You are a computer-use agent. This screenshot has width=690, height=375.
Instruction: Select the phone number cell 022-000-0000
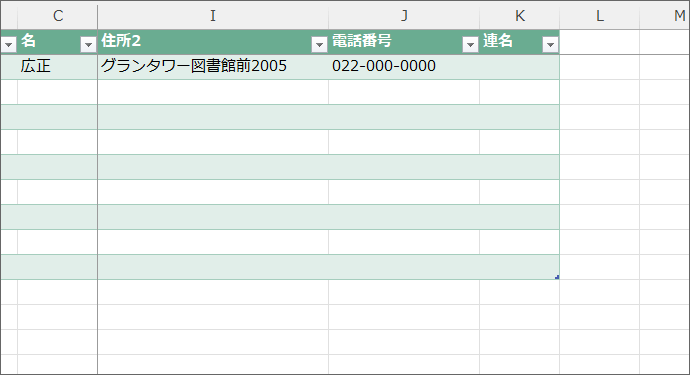[404, 67]
